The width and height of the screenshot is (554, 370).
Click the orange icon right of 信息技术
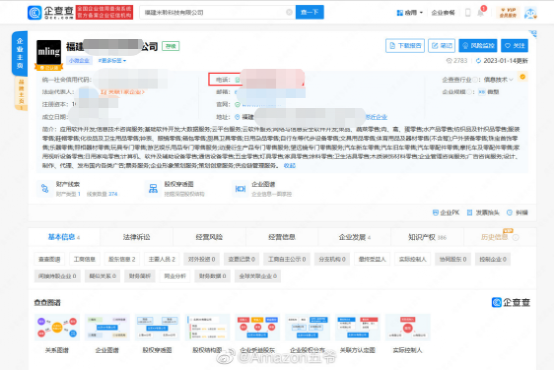[x=523, y=77]
